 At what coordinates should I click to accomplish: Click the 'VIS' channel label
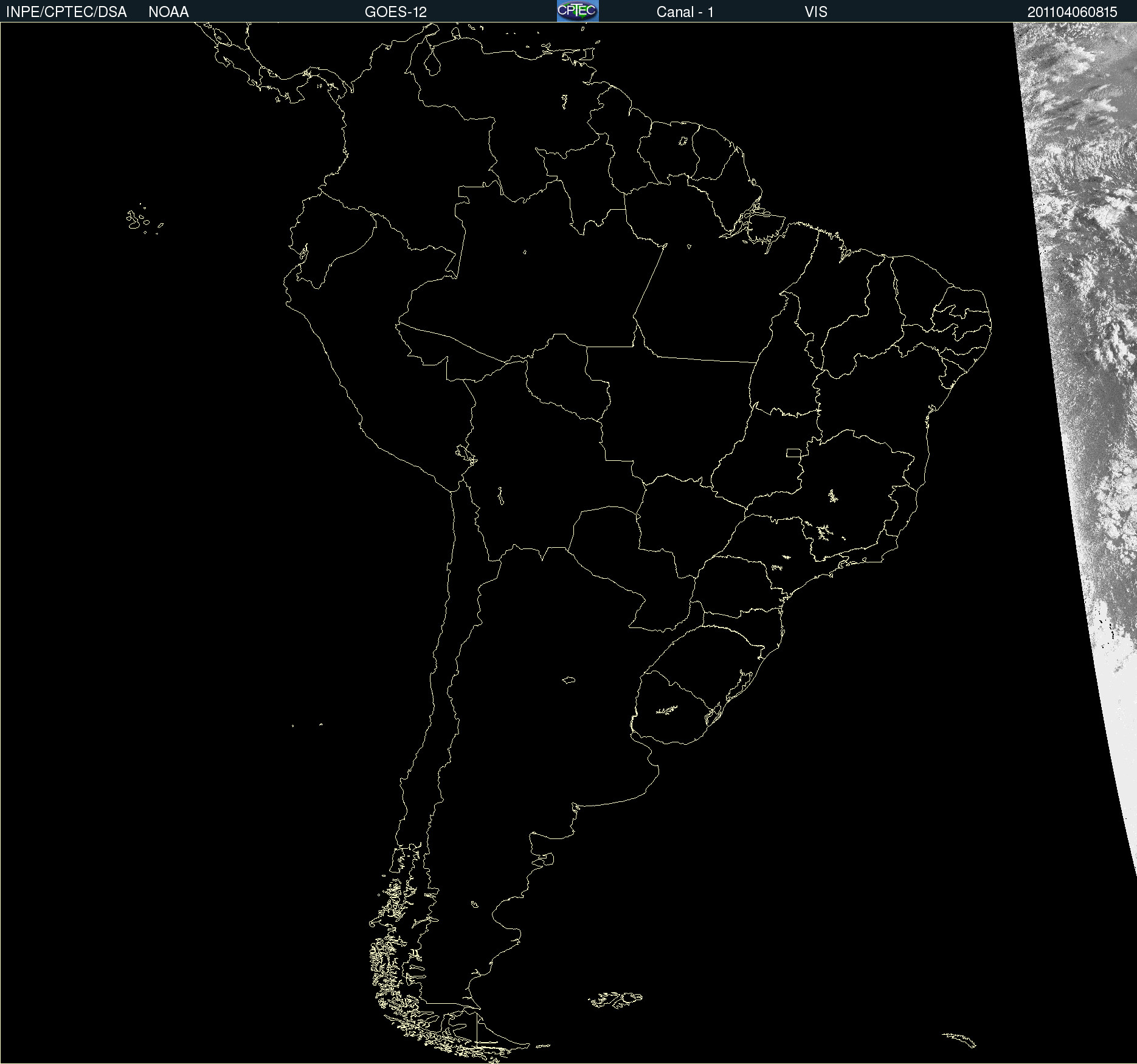(x=816, y=12)
